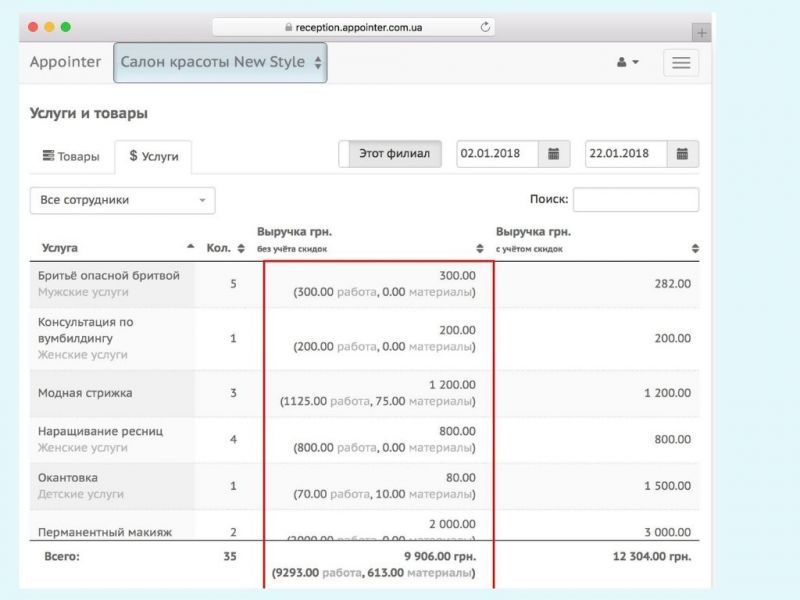Sort revenue without discounts column

479,248
